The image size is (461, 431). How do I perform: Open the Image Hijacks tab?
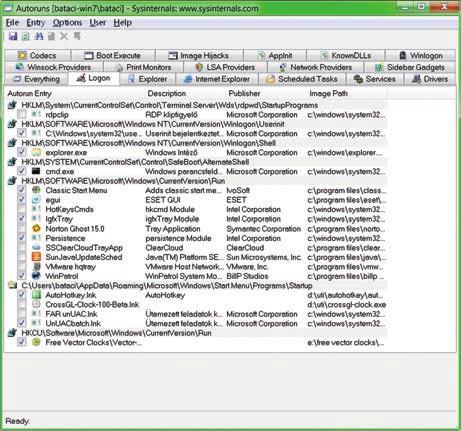tap(199, 55)
